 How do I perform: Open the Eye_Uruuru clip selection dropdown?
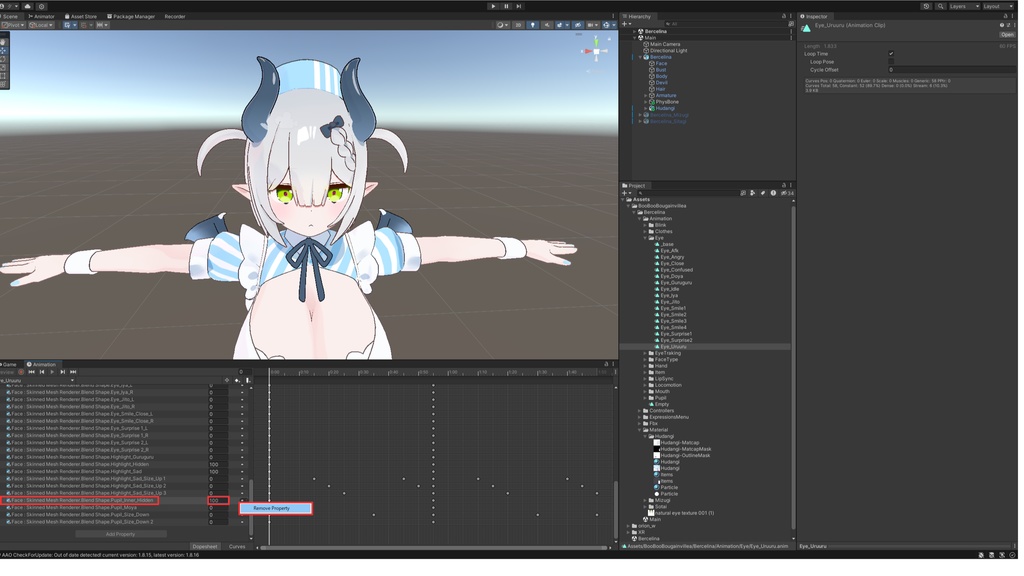point(37,380)
